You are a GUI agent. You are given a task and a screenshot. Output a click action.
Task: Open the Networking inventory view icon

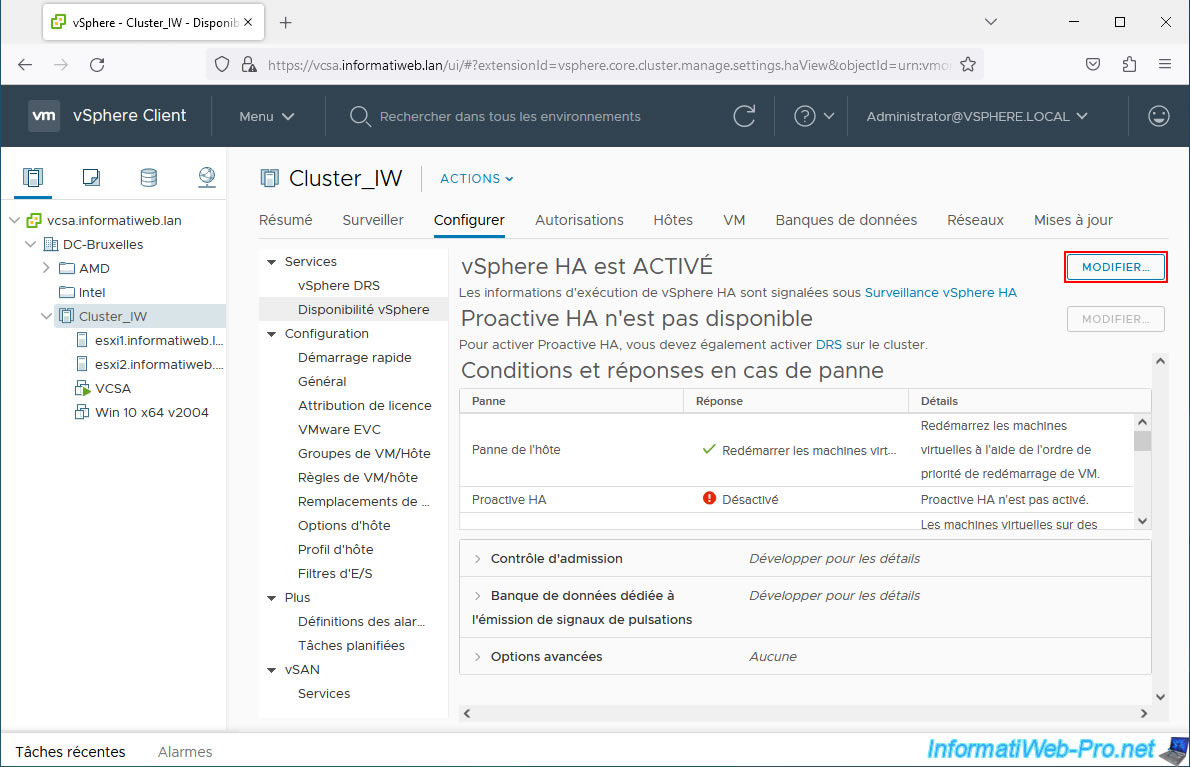point(206,178)
